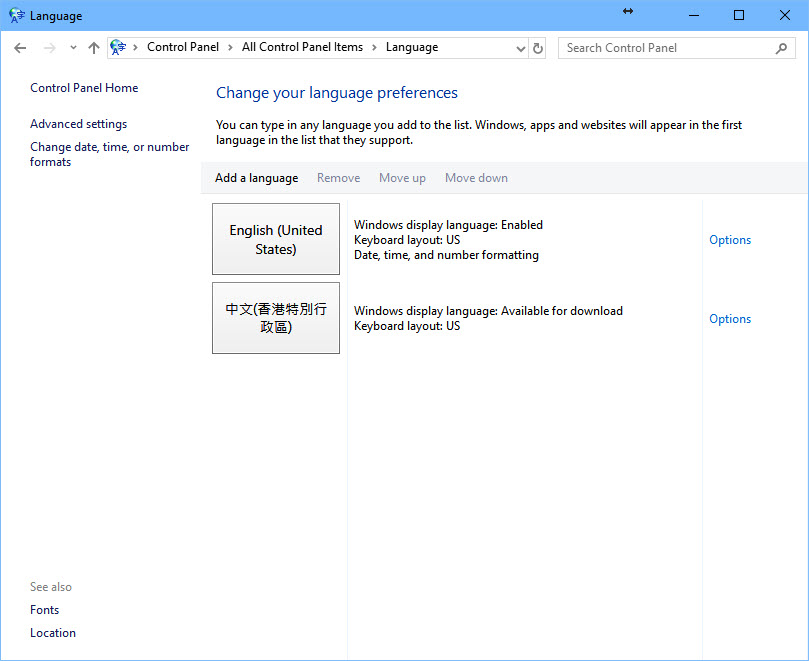
Task: Click 'Windows display language: Available for download' text
Action: pos(488,311)
